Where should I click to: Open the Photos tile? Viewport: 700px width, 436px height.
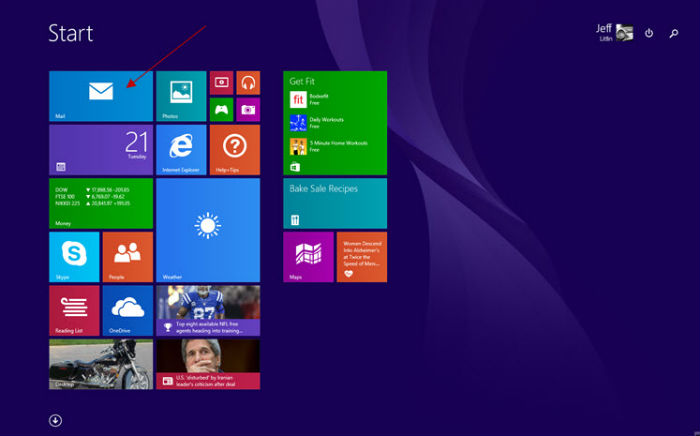(x=181, y=96)
